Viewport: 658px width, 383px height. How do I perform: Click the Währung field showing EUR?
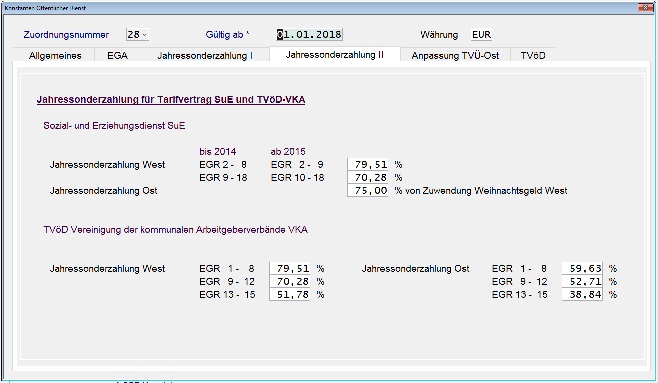pos(481,34)
